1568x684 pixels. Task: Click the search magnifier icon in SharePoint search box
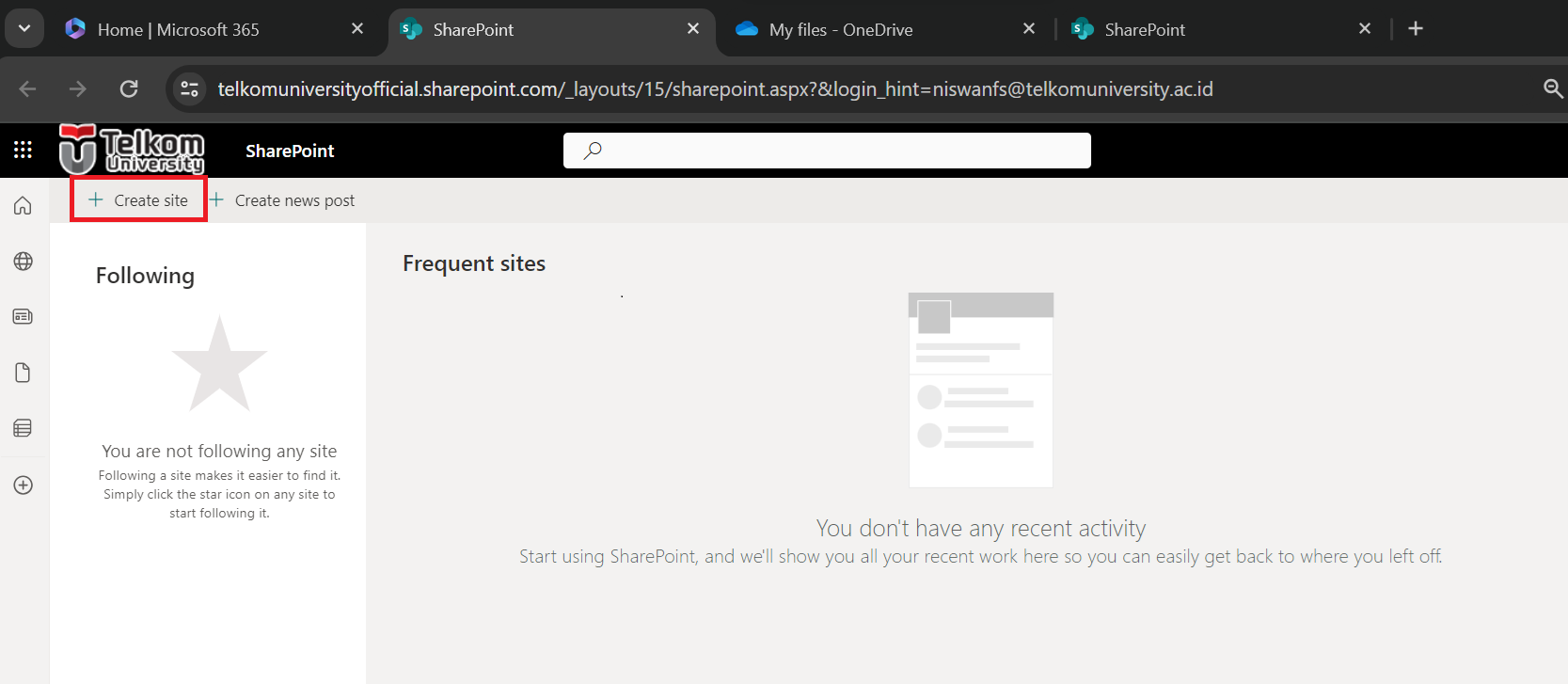pyautogui.click(x=593, y=151)
